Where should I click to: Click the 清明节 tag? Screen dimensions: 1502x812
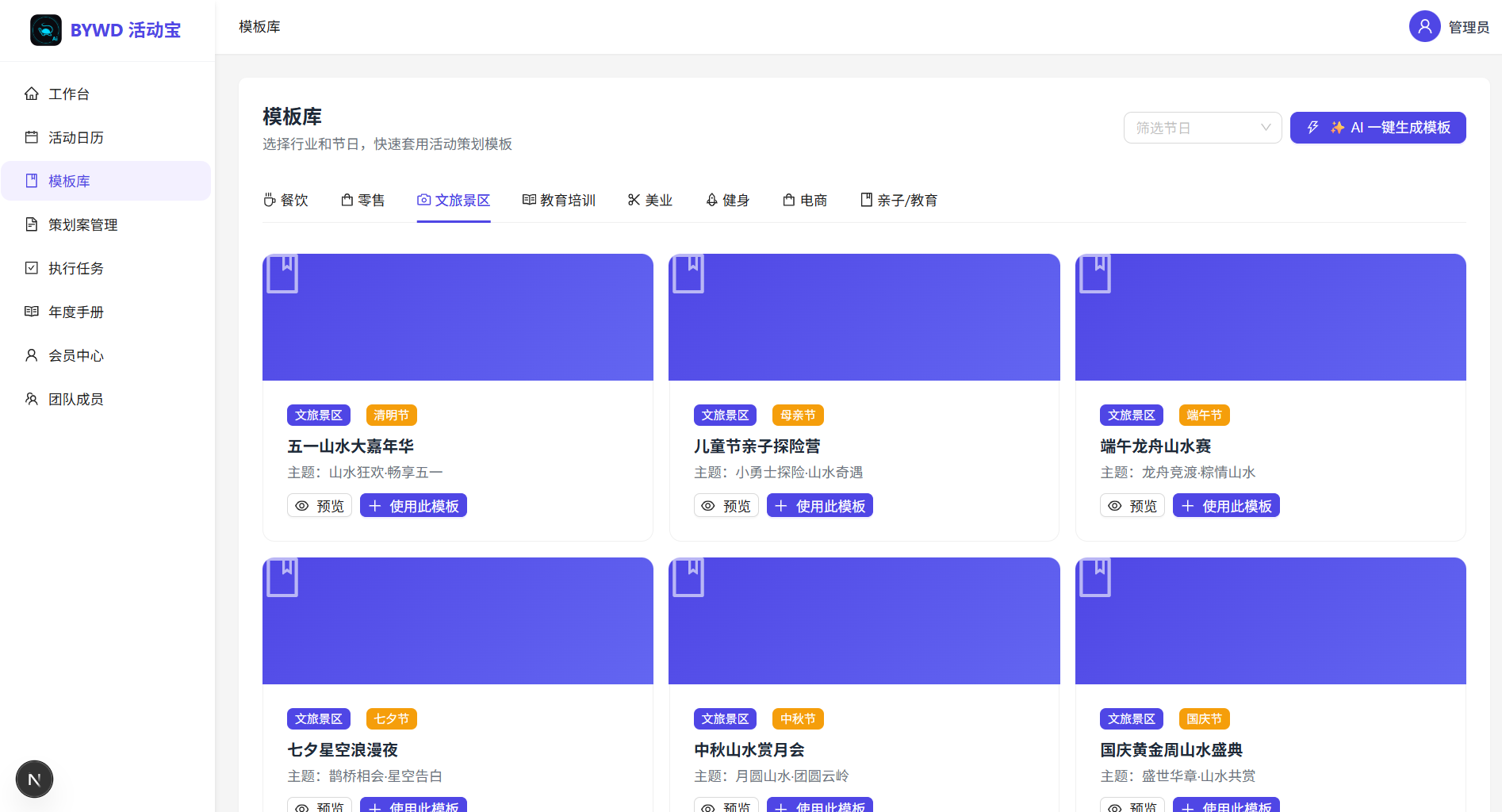point(391,415)
